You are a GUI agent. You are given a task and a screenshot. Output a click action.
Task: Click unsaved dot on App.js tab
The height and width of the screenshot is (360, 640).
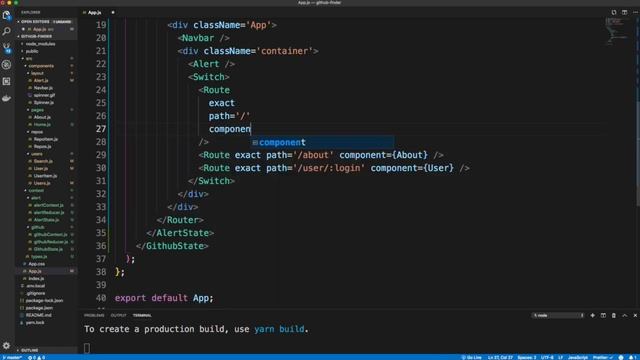[113, 13]
